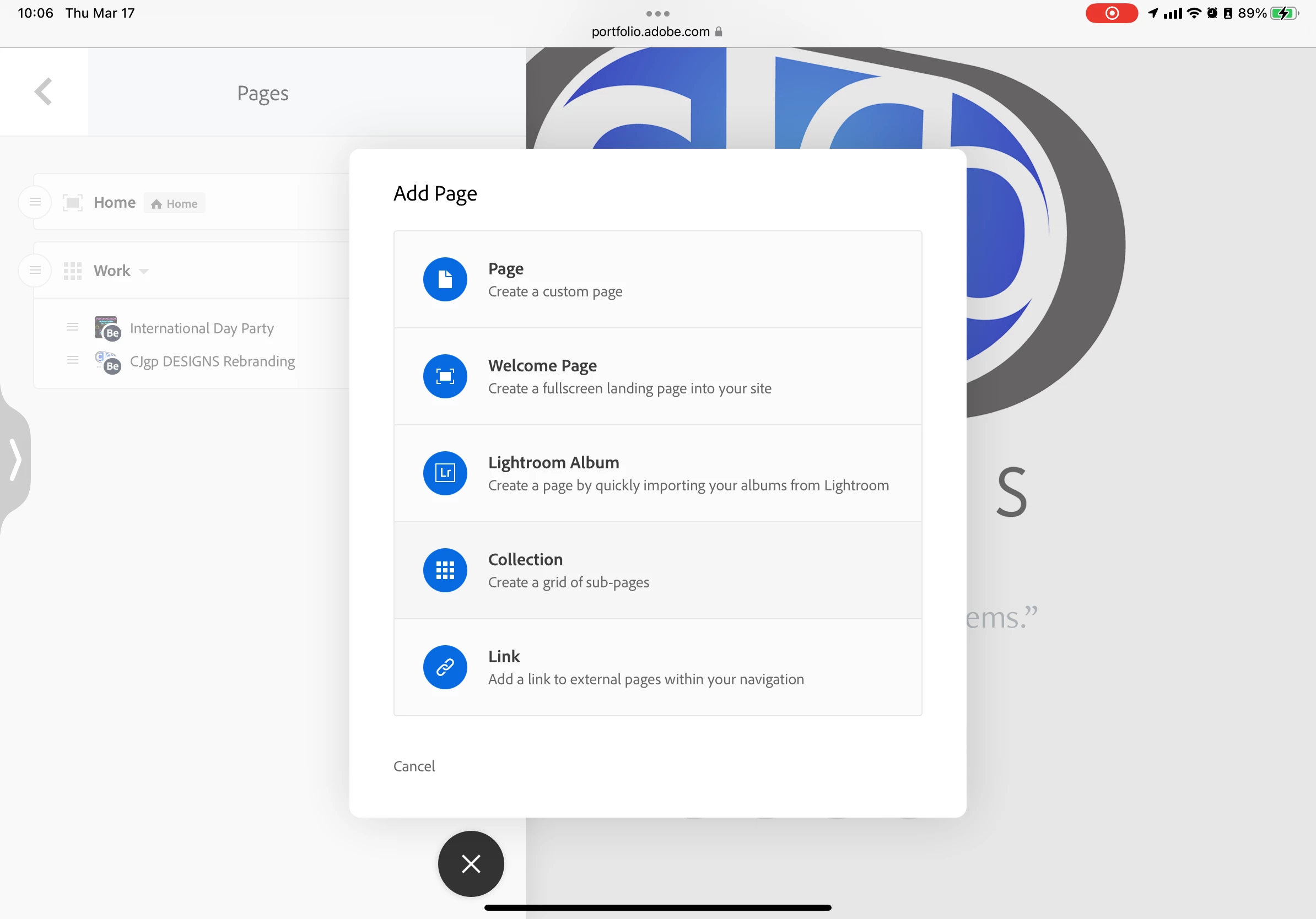Open the three-dot browser menu at top

tap(657, 13)
